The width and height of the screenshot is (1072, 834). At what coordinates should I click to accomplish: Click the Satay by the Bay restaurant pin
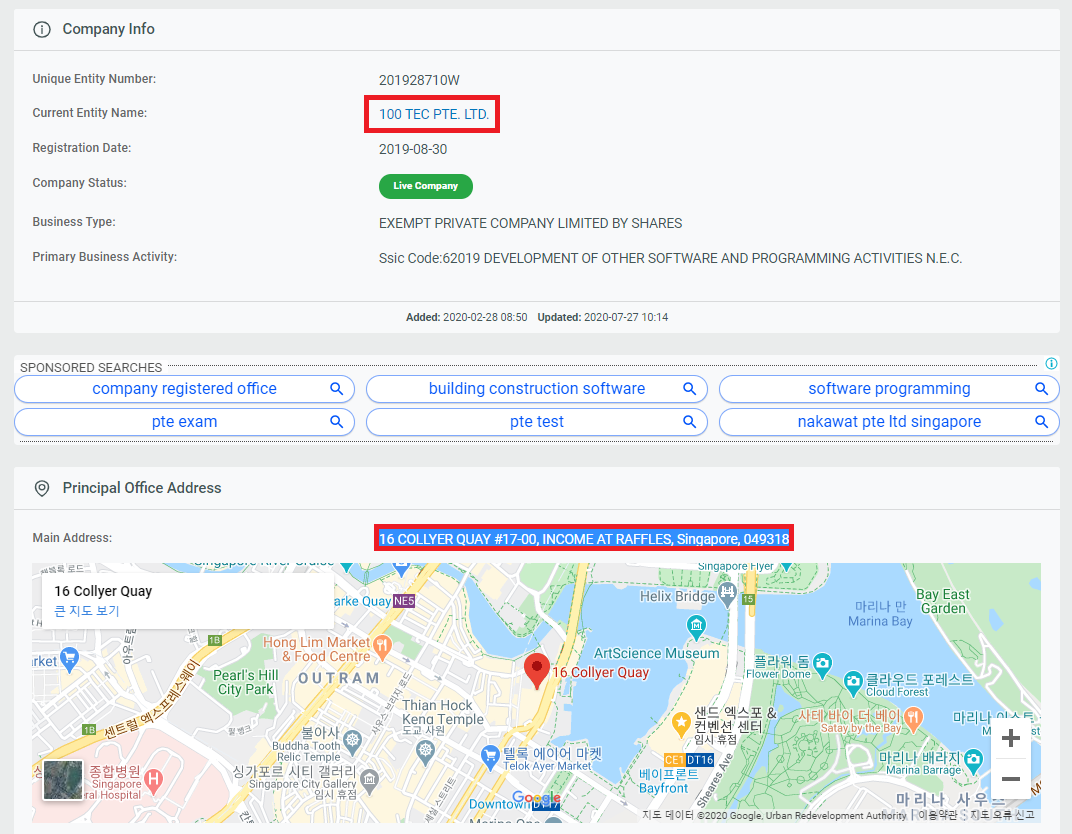tap(913, 717)
